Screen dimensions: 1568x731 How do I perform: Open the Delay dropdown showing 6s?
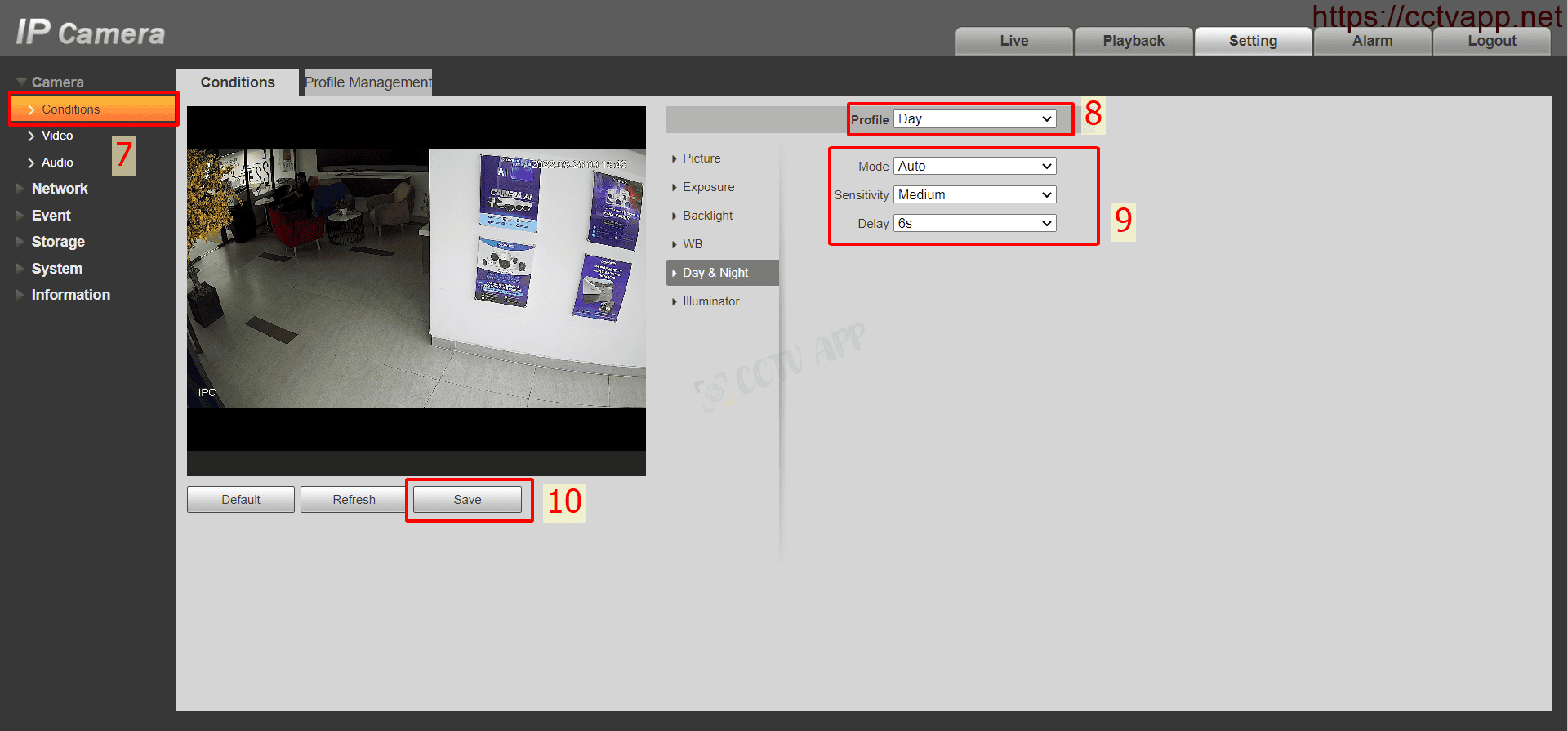click(x=974, y=224)
